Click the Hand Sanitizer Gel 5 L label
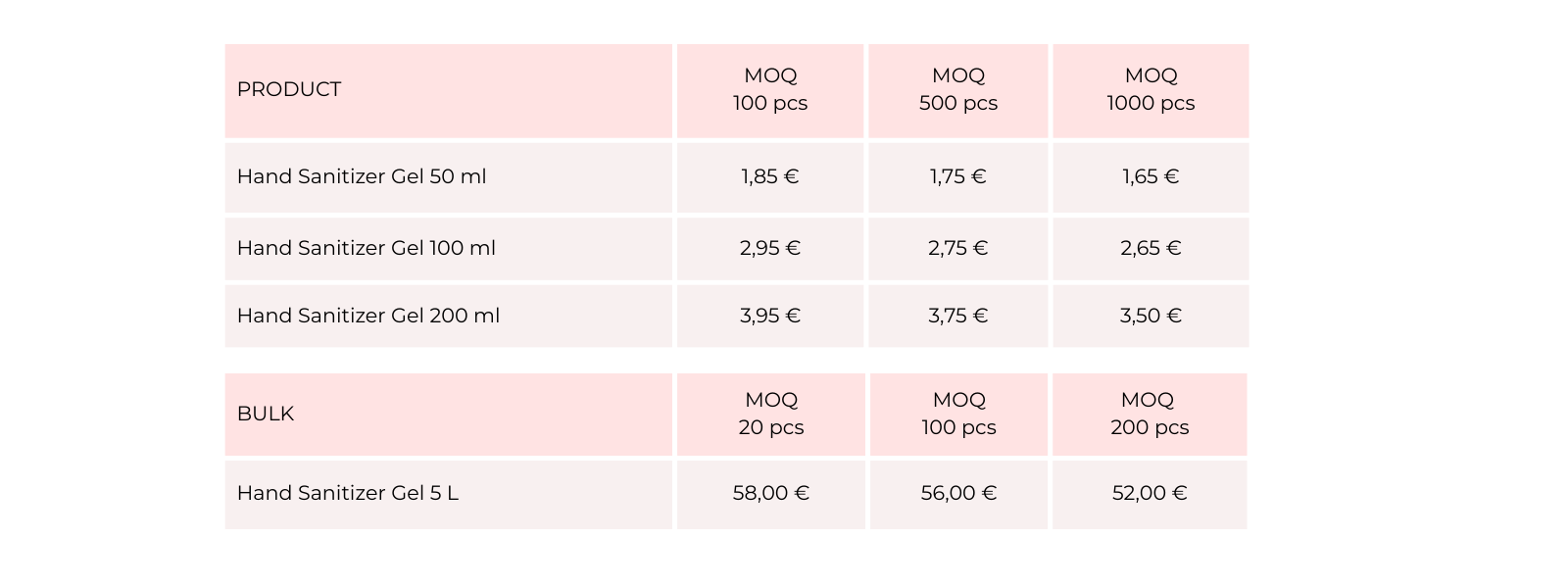This screenshot has width=1568, height=588. coord(348,493)
